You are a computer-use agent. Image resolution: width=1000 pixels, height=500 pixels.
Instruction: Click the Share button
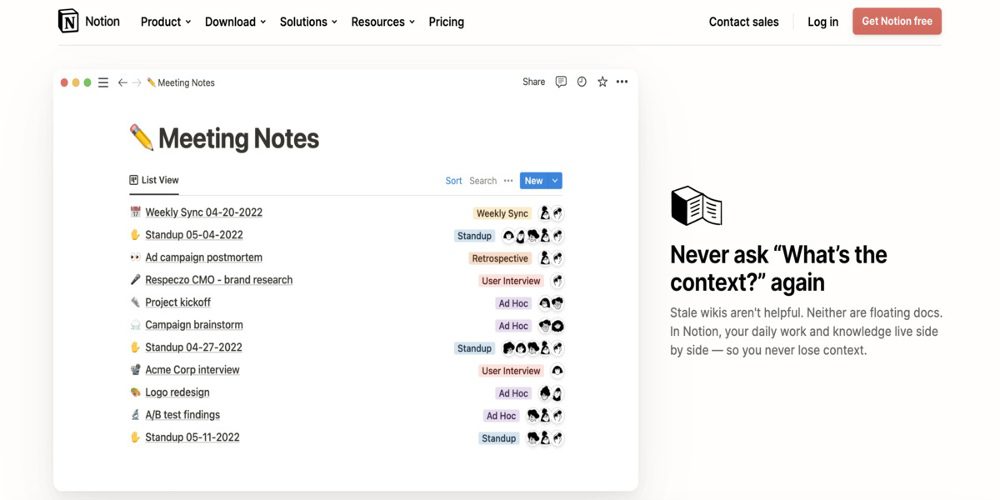click(534, 82)
